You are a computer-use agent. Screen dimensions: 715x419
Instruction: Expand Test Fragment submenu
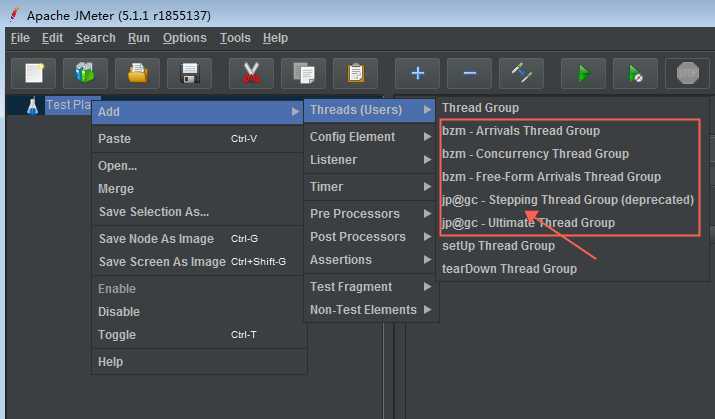click(370, 286)
